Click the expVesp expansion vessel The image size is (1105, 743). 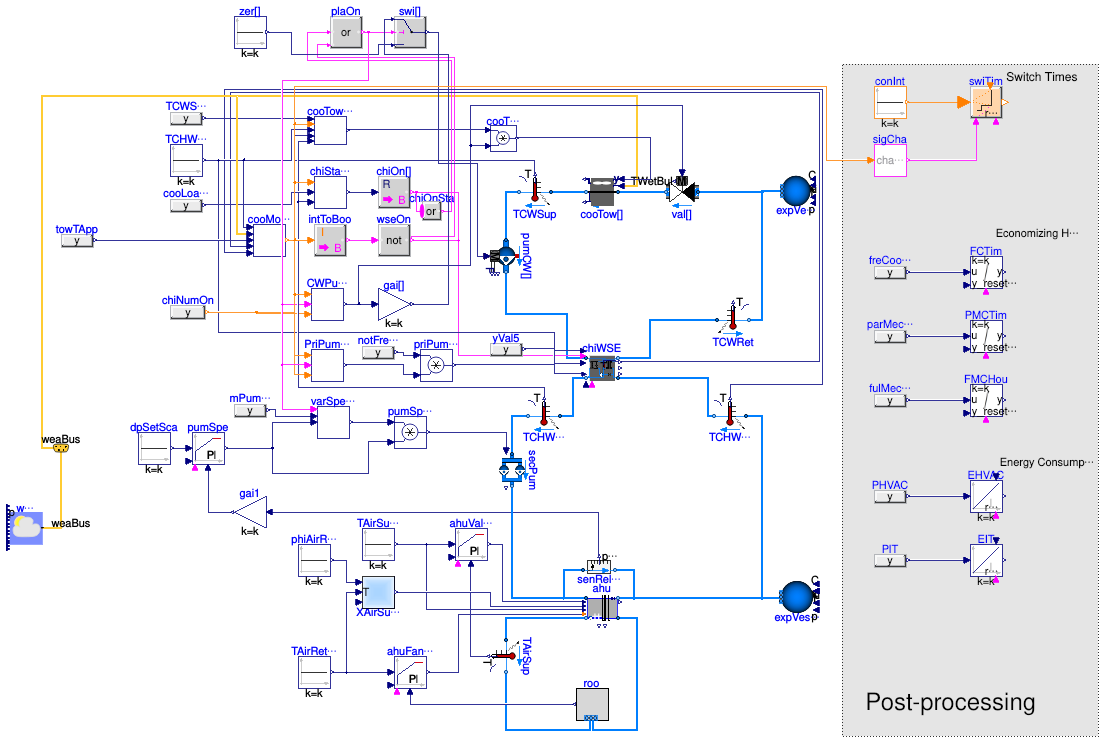coord(798,598)
